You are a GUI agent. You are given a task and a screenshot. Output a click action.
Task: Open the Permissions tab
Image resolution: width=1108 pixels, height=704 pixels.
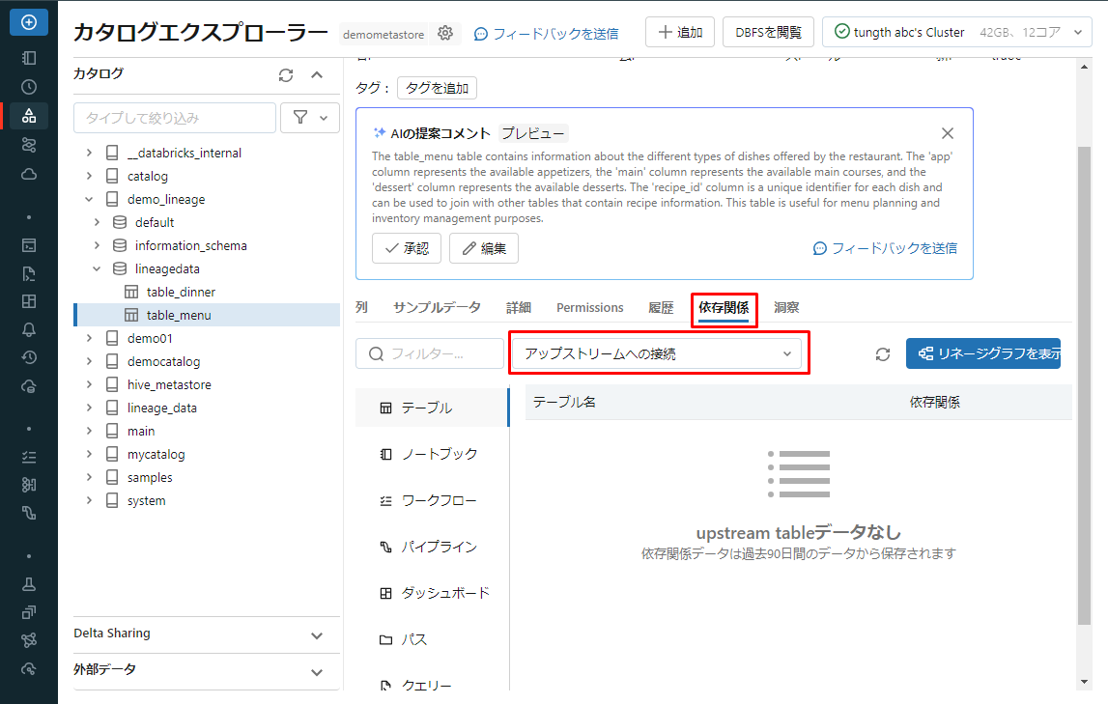589,308
